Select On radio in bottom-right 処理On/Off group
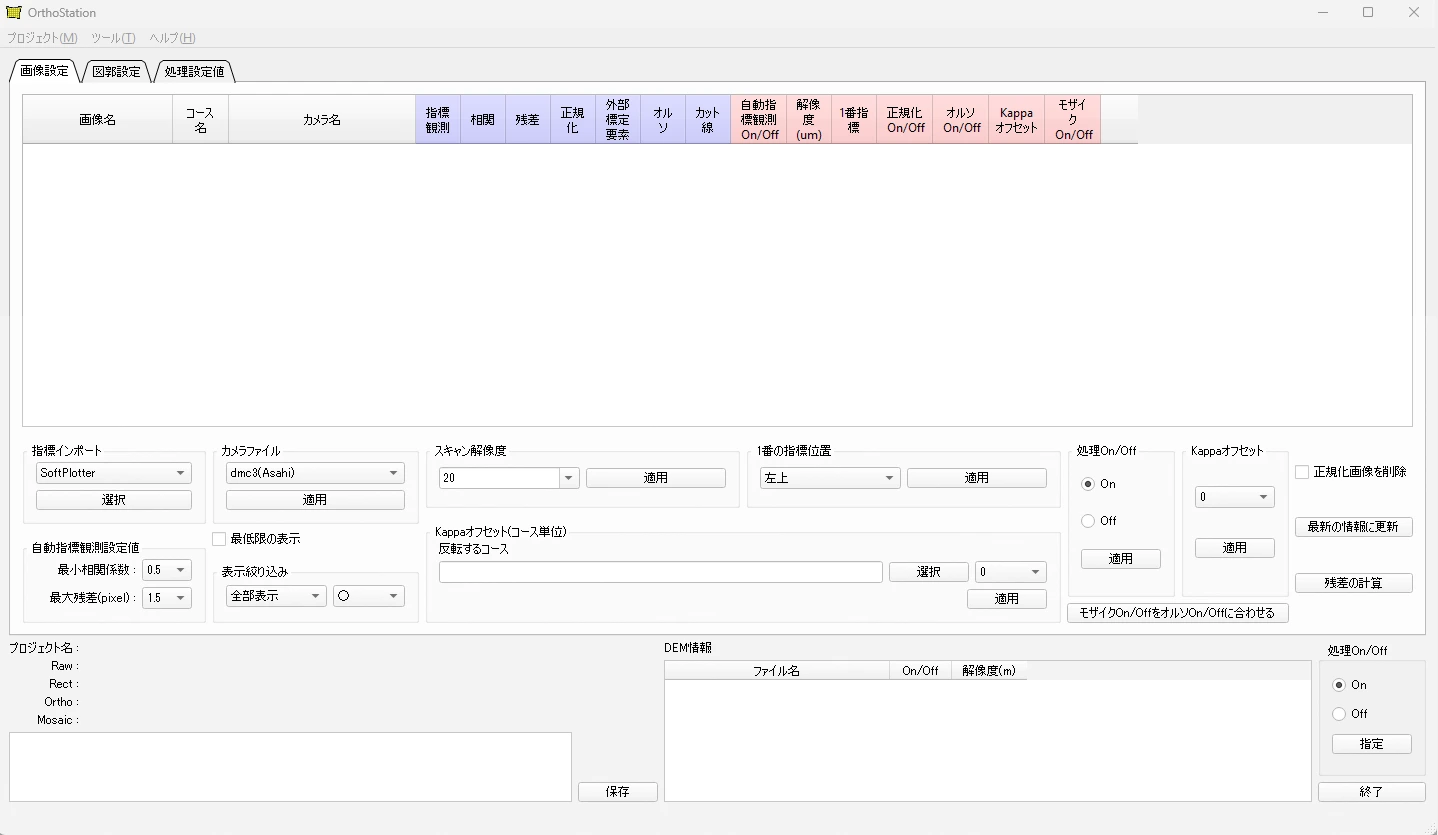Viewport: 1438px width, 835px height. click(1338, 685)
